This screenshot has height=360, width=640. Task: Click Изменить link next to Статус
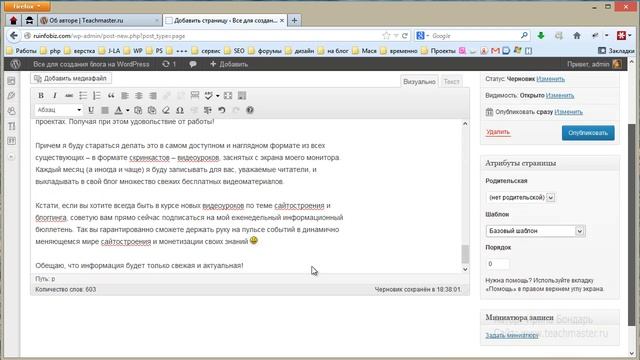[x=550, y=79]
